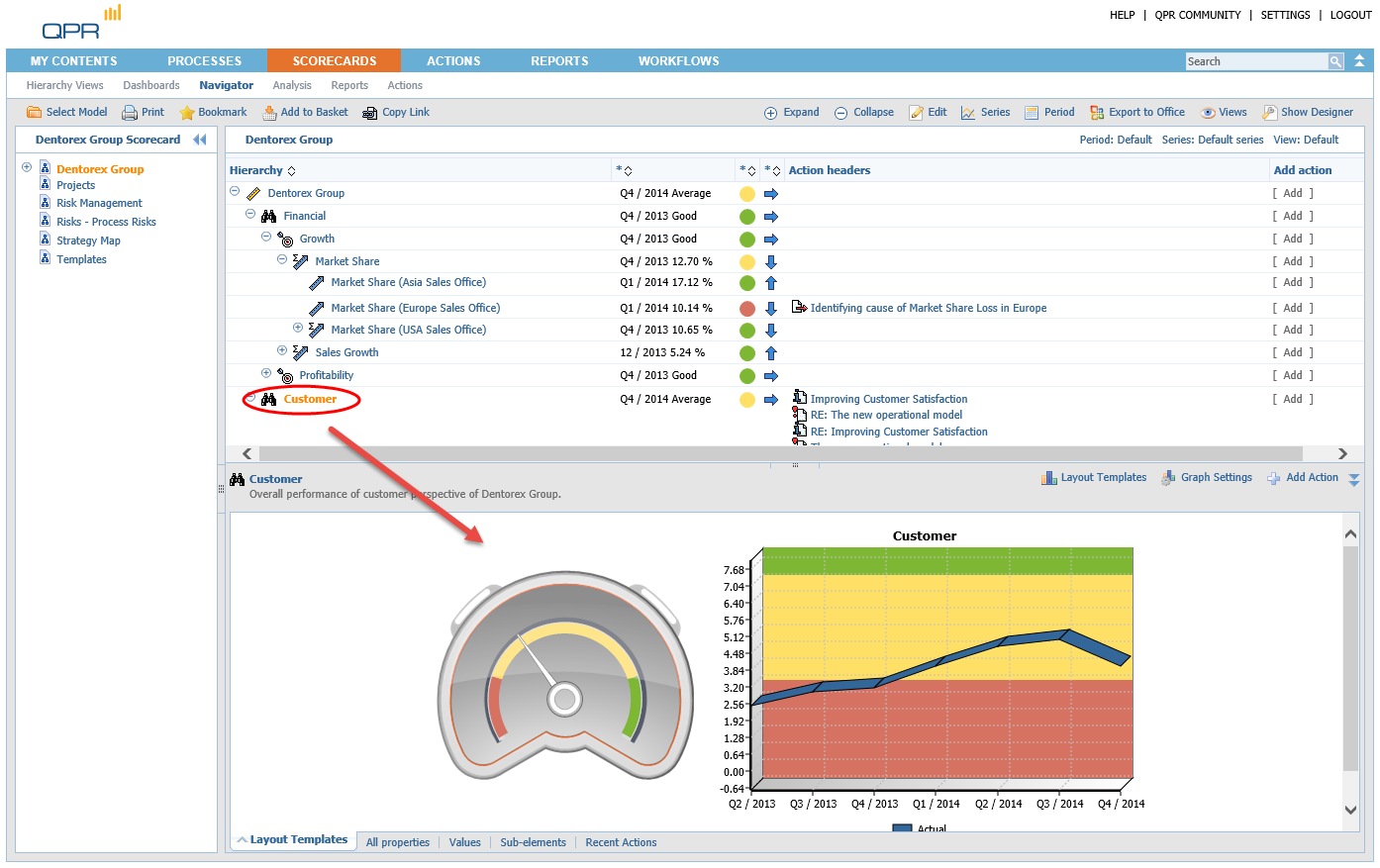The width and height of the screenshot is (1380, 868).
Task: Click the Copy Link icon
Action: (370, 113)
